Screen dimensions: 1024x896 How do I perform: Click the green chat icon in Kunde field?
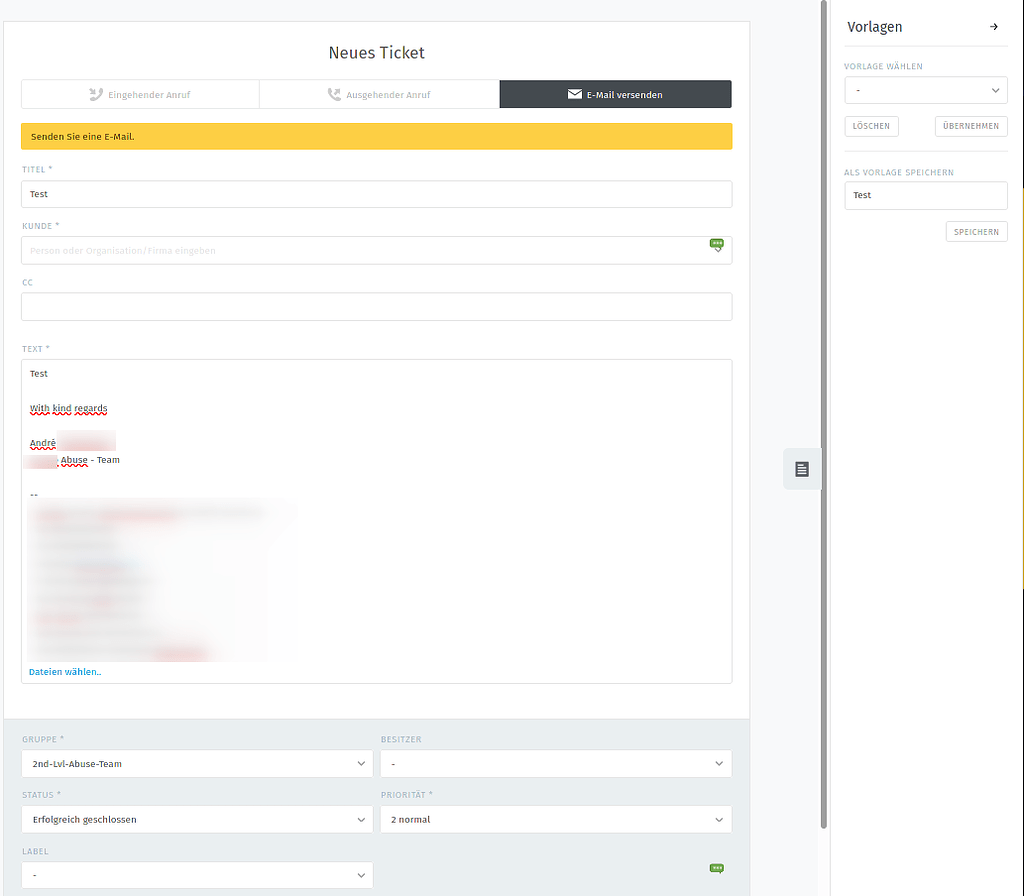[716, 245]
